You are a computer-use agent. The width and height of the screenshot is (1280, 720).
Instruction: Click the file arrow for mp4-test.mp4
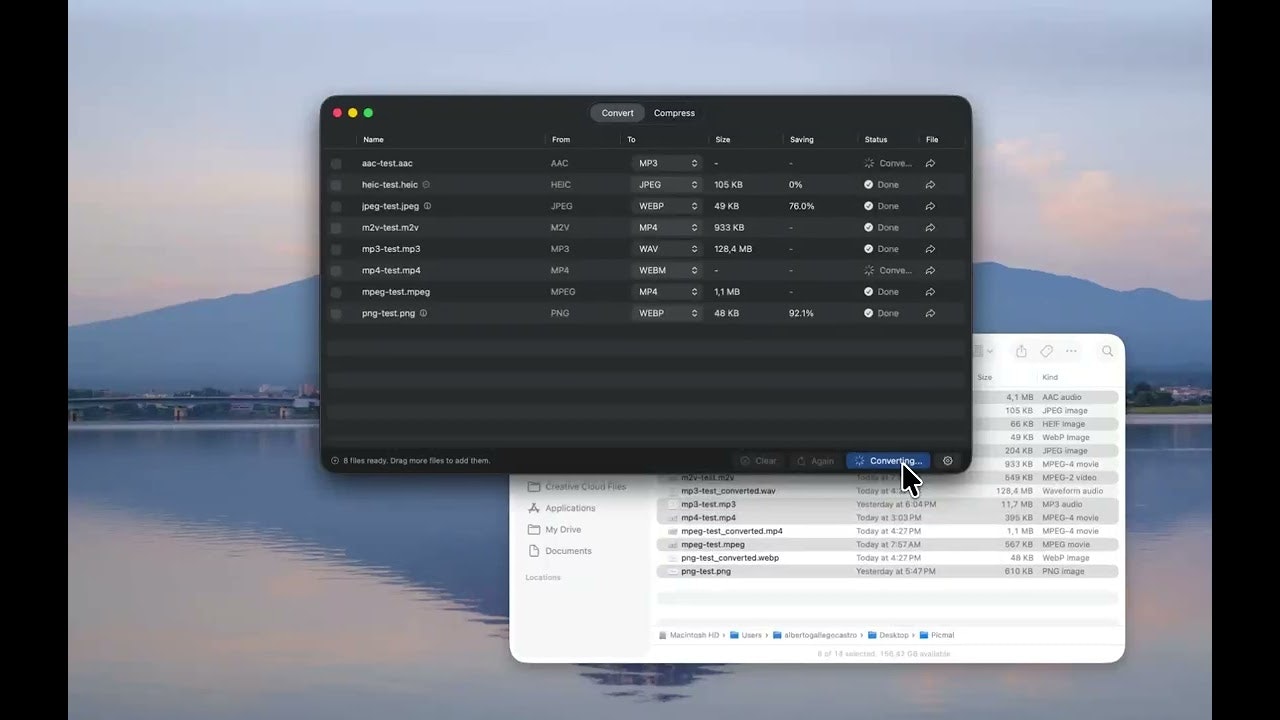pyautogui.click(x=930, y=270)
